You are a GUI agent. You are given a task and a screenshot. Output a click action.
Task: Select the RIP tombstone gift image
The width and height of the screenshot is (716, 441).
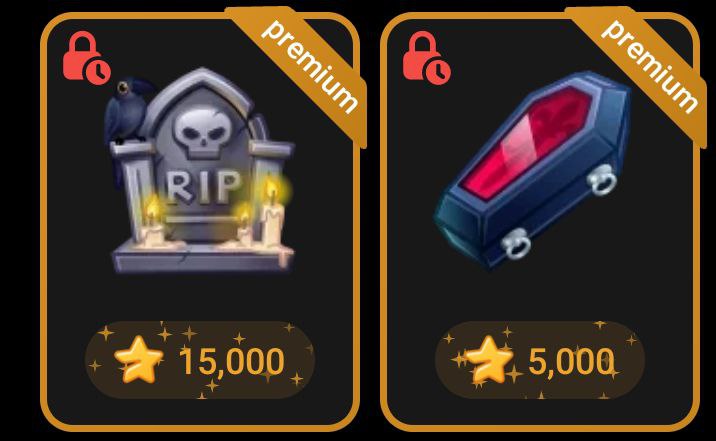pos(199,171)
